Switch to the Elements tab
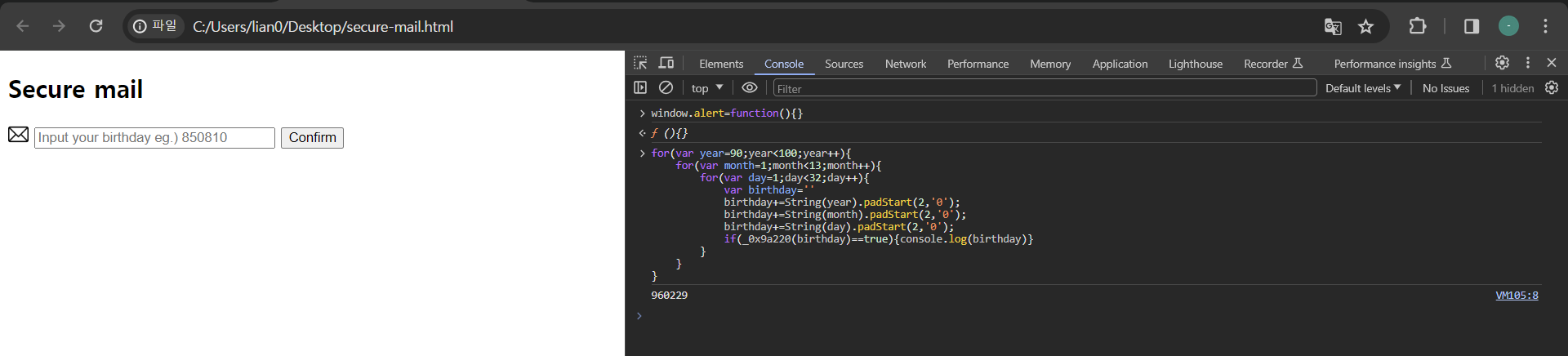The height and width of the screenshot is (356, 1568). point(721,64)
